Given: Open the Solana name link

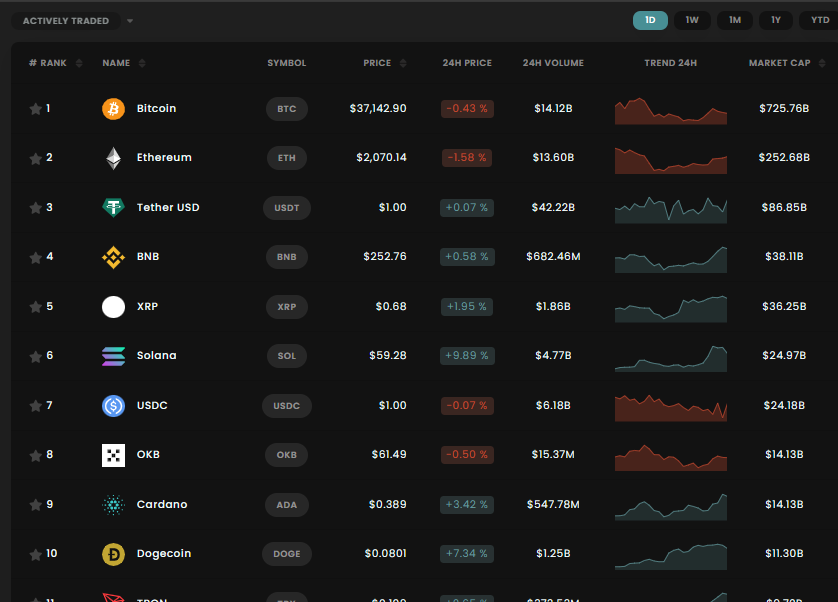Looking at the screenshot, I should point(157,356).
